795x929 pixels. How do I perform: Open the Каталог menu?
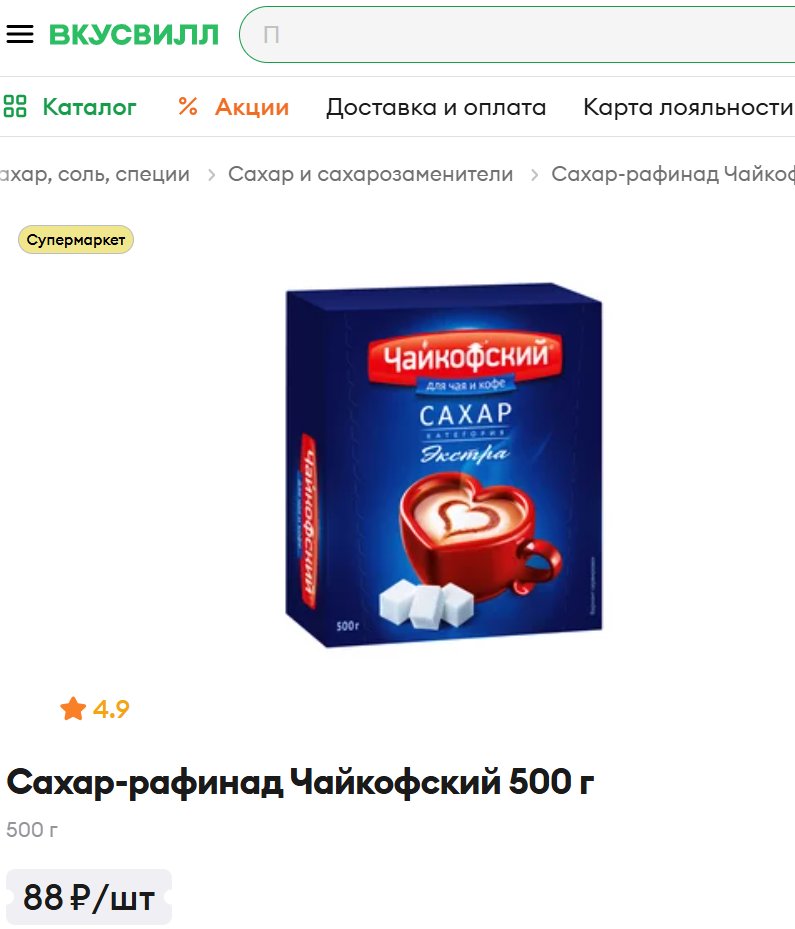(x=89, y=107)
